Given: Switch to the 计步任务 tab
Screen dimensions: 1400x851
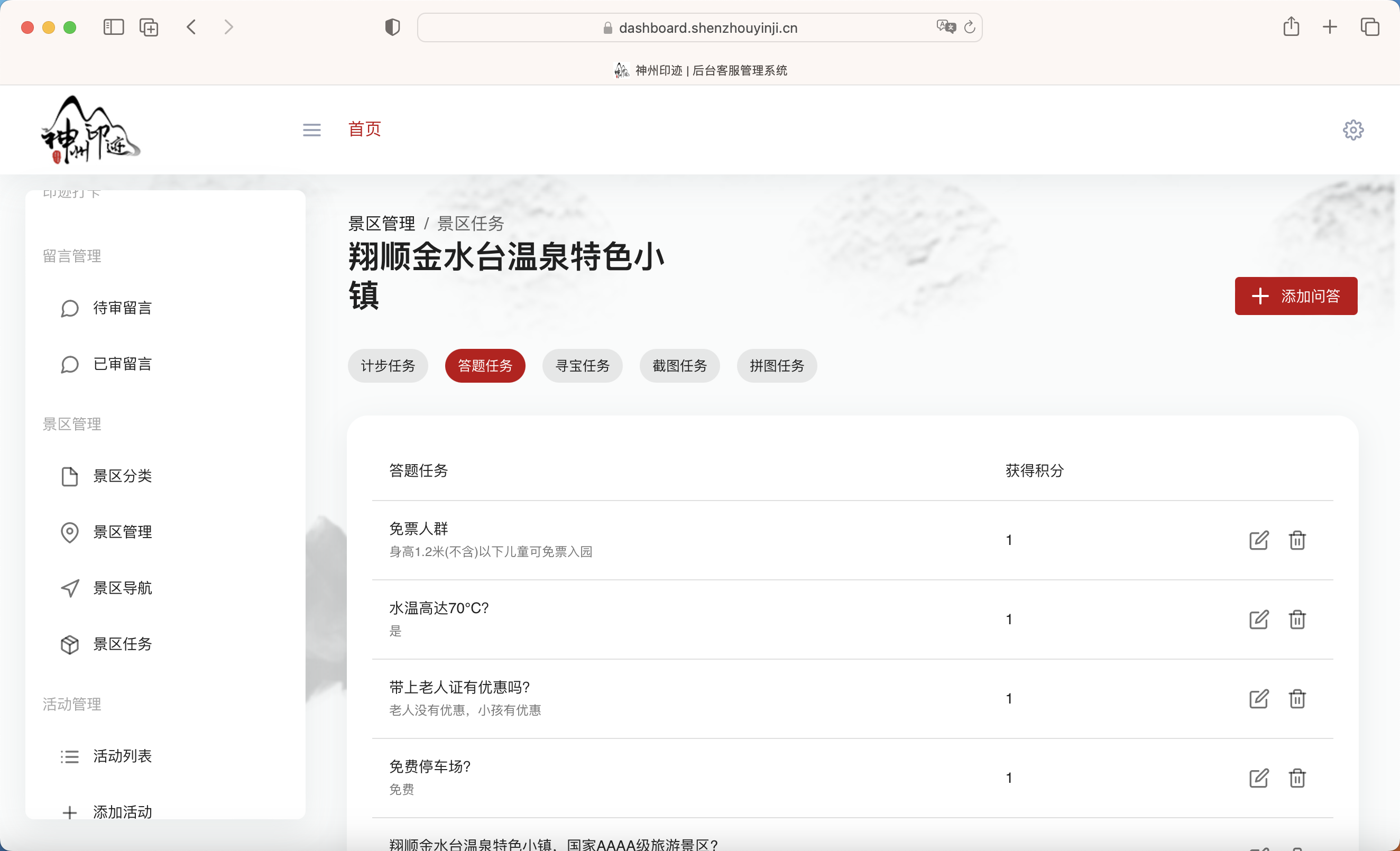Looking at the screenshot, I should pos(388,366).
